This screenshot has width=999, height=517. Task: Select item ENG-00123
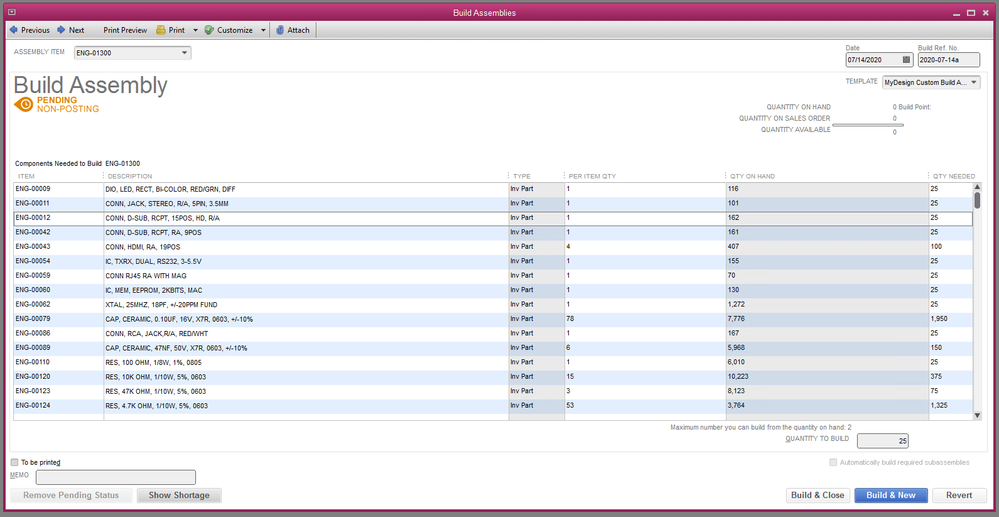pos(33,391)
